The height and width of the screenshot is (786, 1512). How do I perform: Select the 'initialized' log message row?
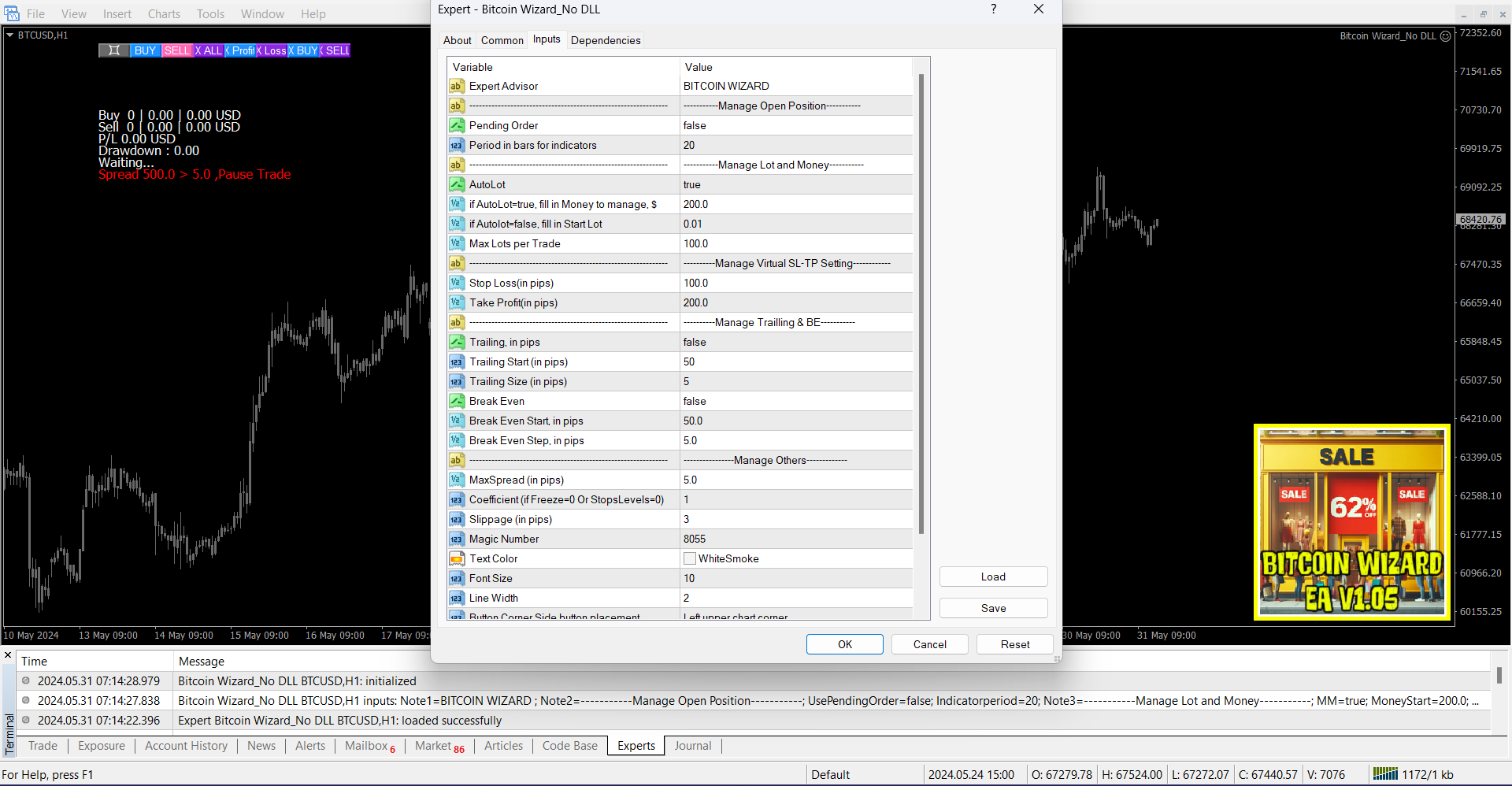tap(754, 681)
